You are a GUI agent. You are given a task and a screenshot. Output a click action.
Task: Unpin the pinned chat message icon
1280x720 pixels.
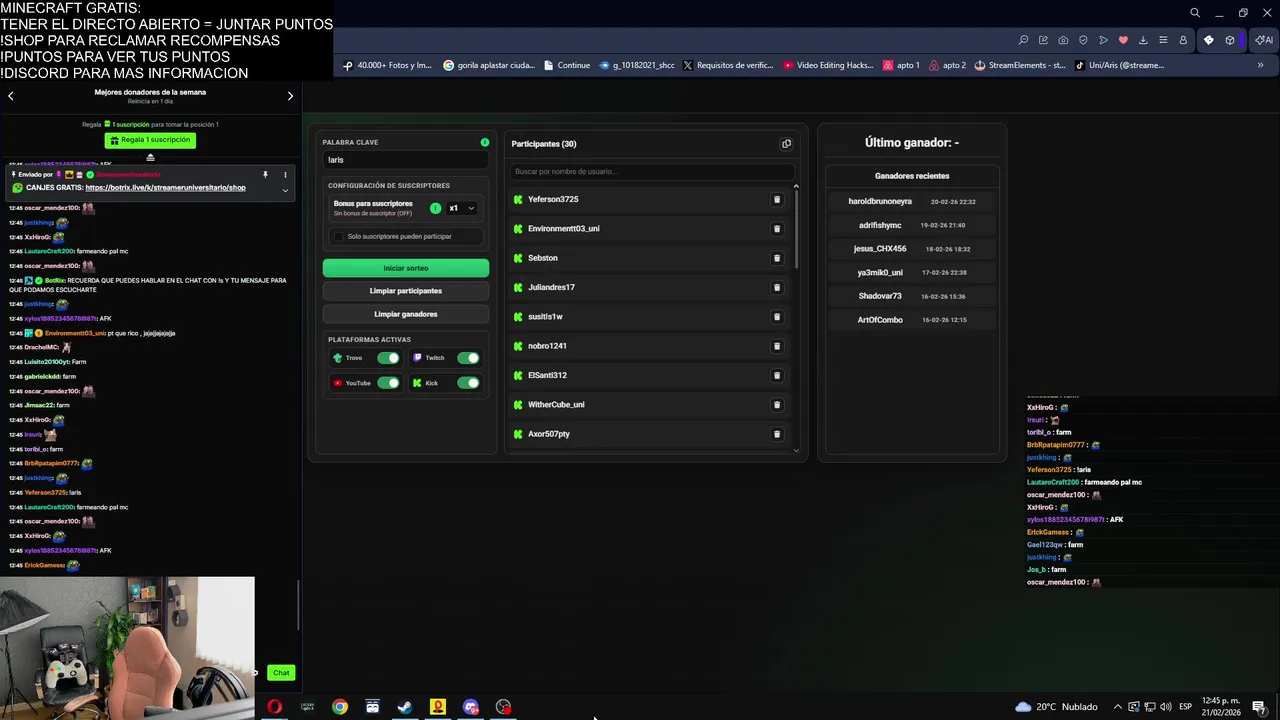[265, 175]
